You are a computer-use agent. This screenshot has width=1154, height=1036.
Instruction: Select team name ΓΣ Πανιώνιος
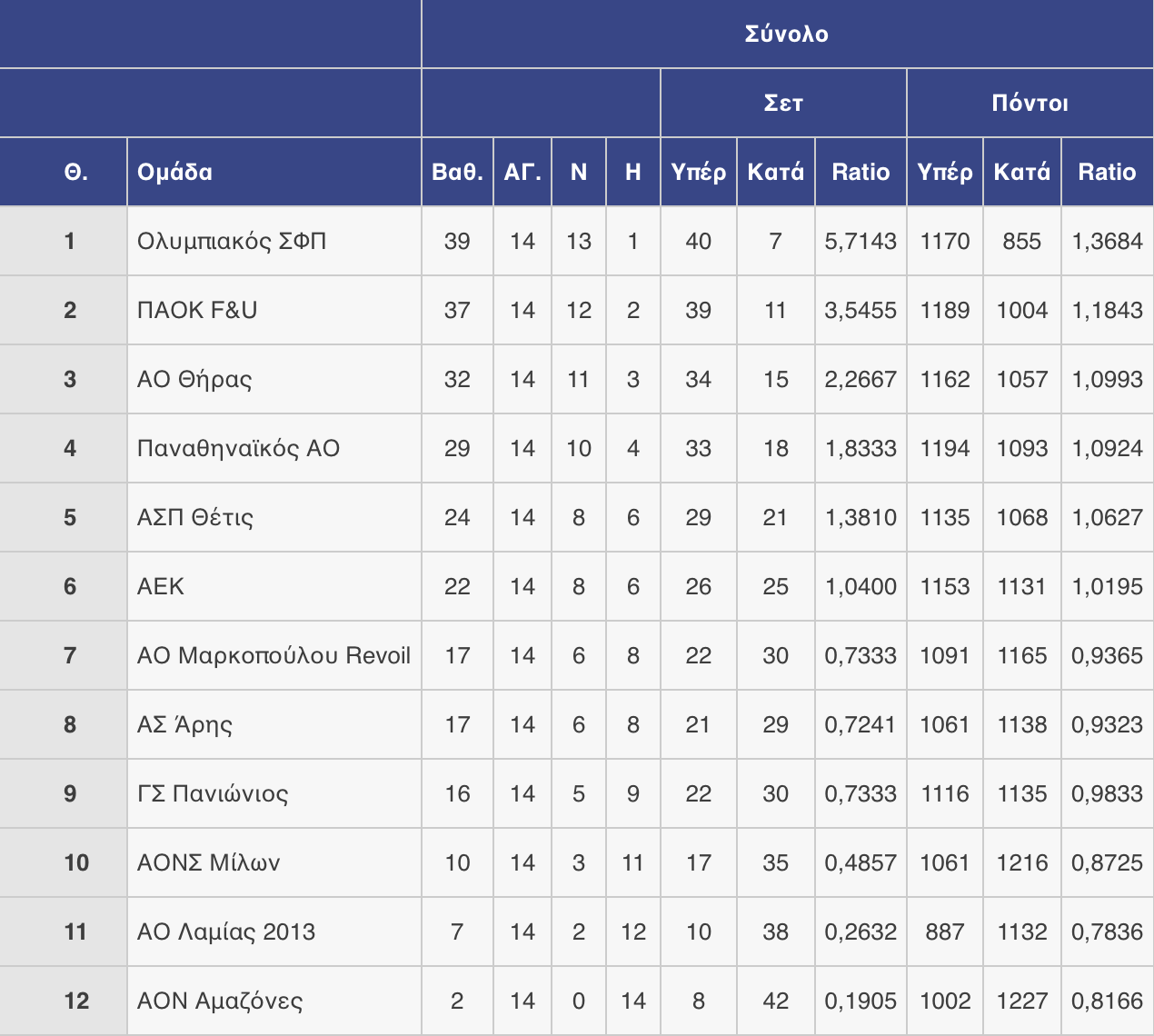point(213,793)
